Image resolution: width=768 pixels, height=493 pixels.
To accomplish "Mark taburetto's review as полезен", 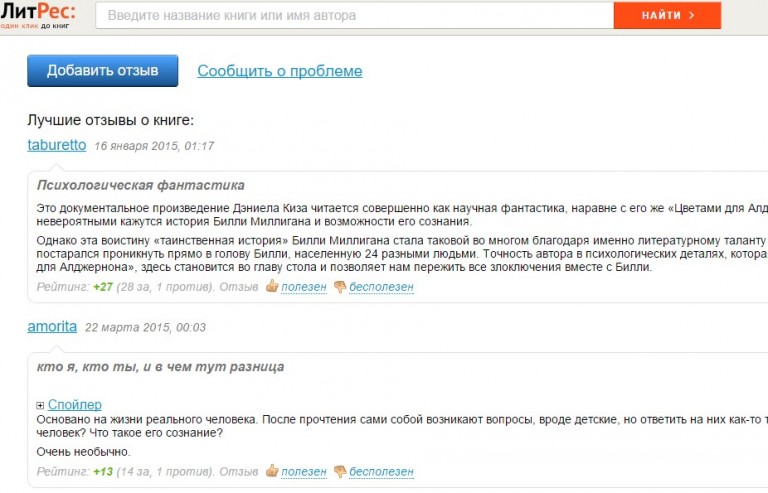I will point(304,287).
